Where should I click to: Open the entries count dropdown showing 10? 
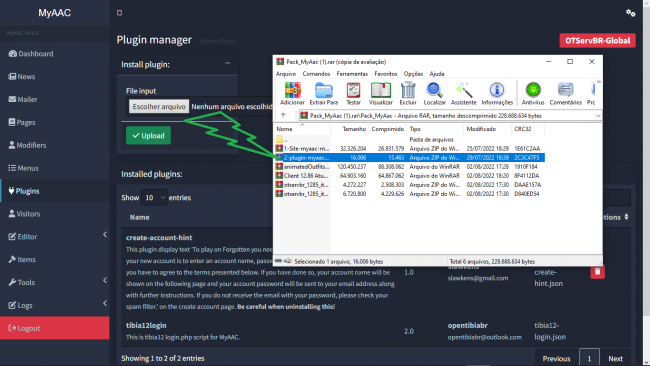[154, 198]
